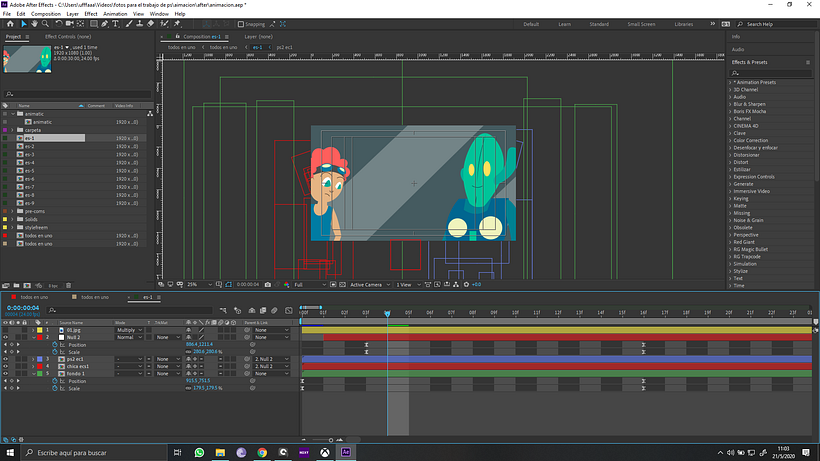Take a snapshot with the camera icon
820x461 pixels.
click(x=268, y=285)
